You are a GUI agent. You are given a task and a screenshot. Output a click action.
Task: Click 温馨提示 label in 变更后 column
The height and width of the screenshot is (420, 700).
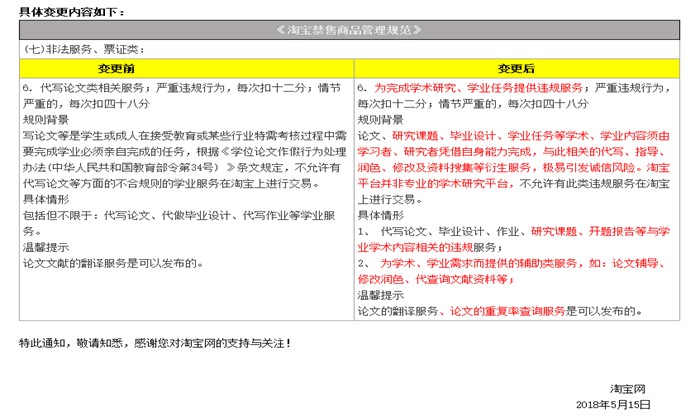(x=380, y=295)
